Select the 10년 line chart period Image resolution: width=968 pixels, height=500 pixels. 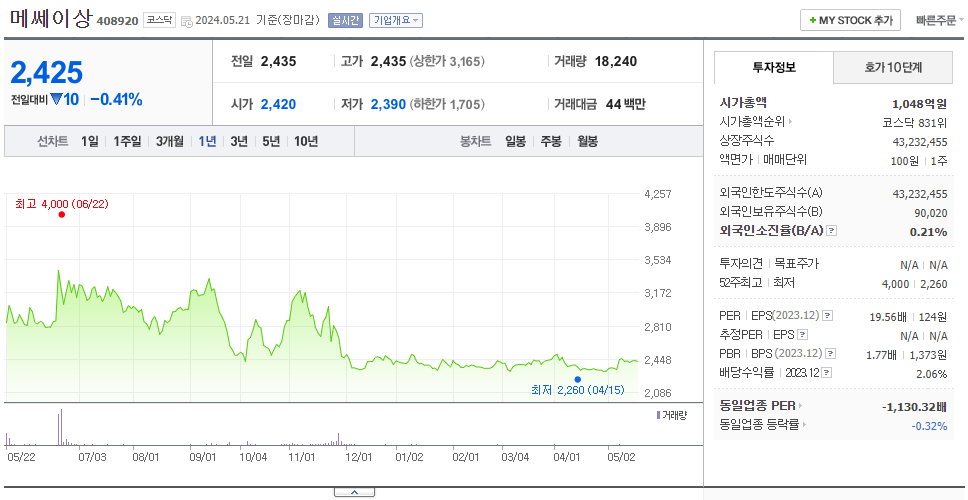point(306,141)
